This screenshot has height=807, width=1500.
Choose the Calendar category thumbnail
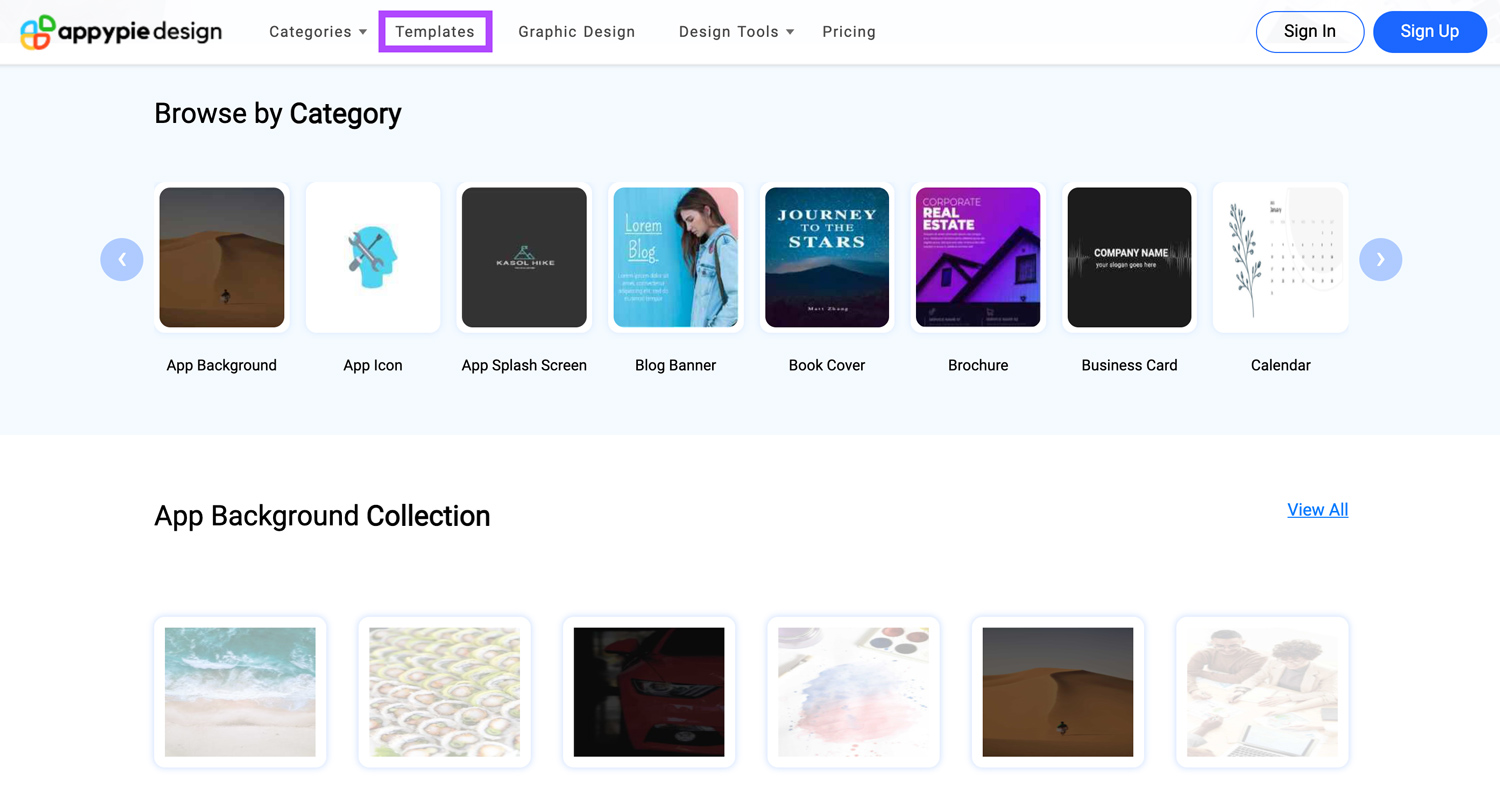1280,258
